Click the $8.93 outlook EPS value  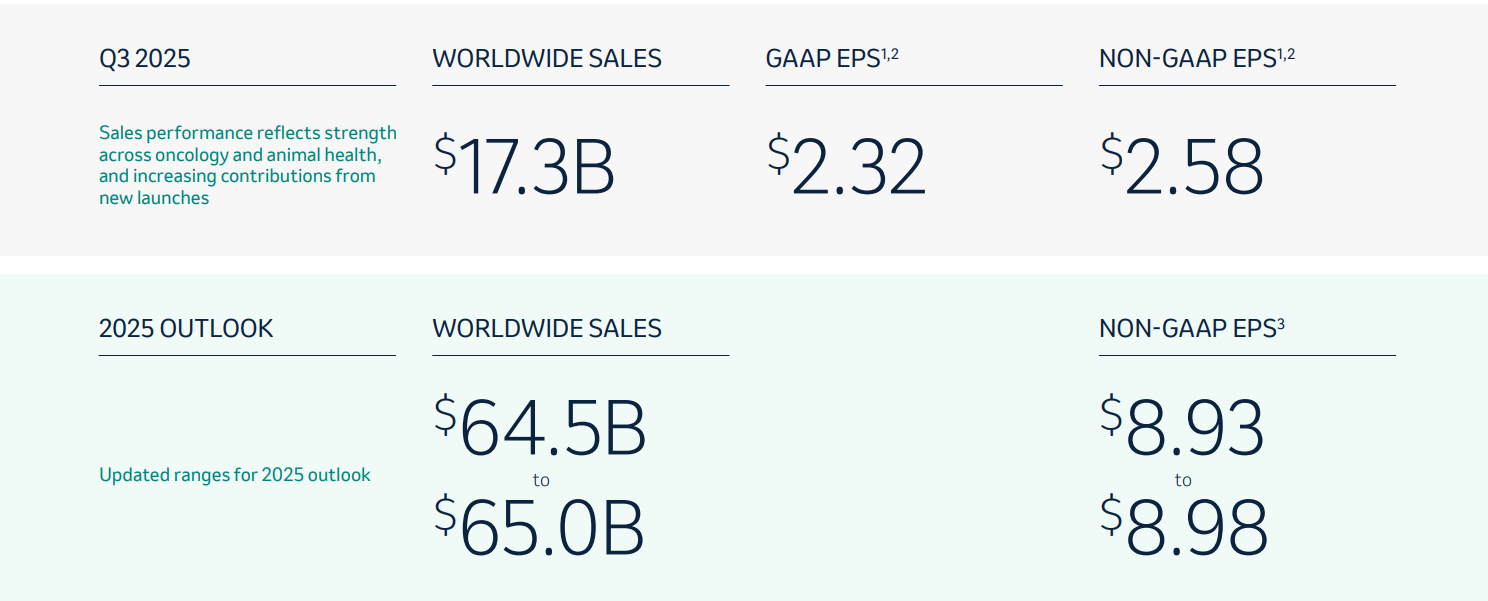coord(1183,428)
